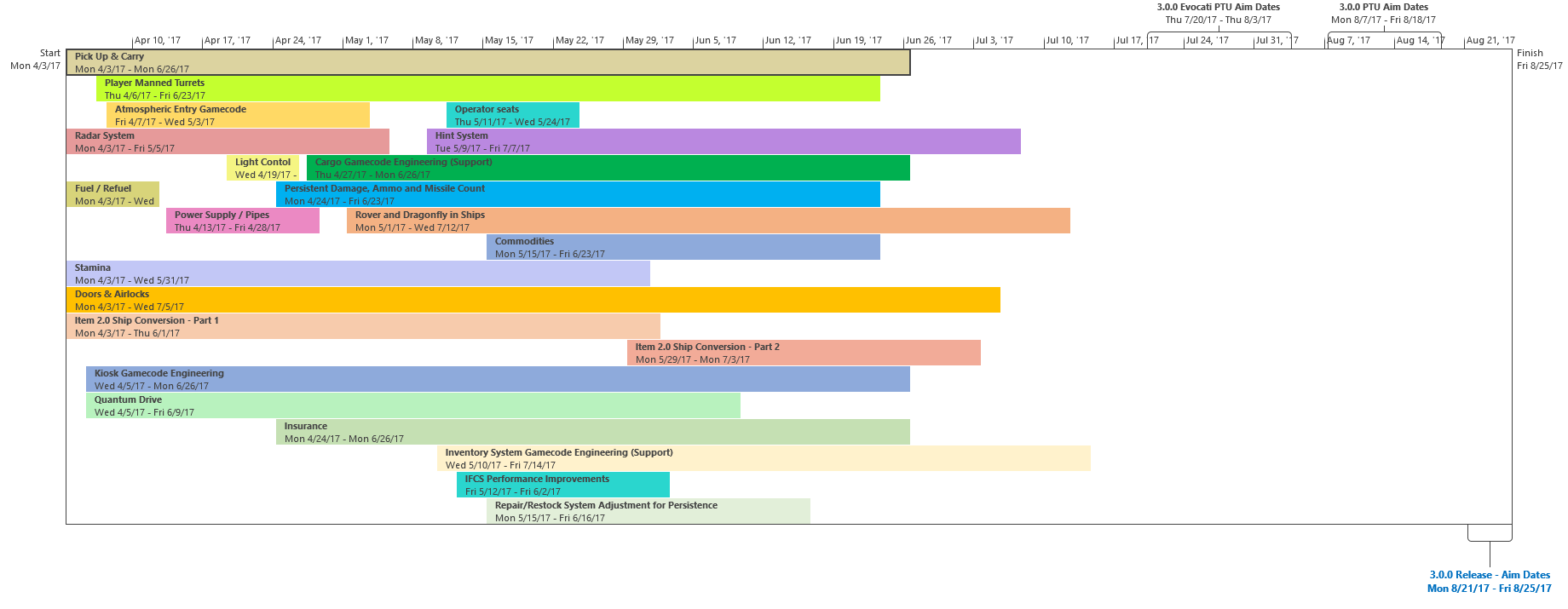This screenshot has width=1568, height=609.
Task: Click the Commodities task bar
Action: coord(683,247)
